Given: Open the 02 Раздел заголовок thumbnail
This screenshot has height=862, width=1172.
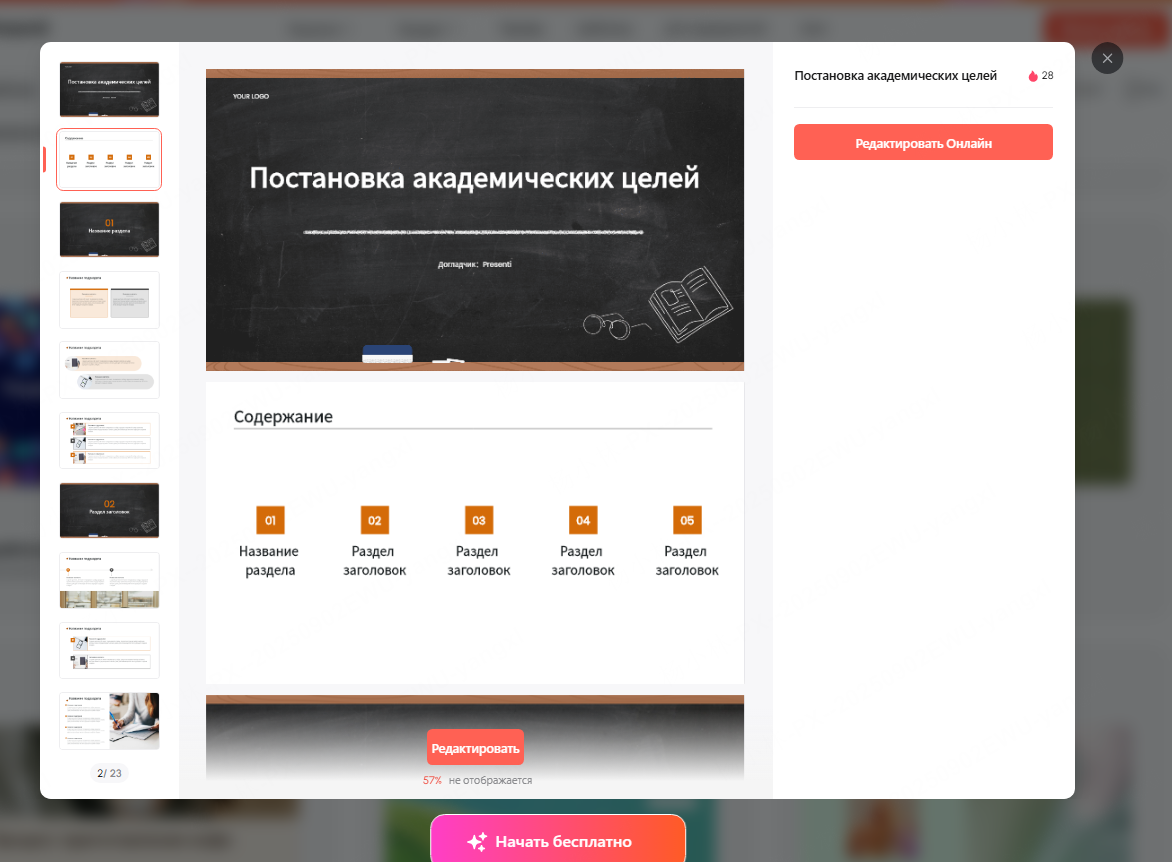Looking at the screenshot, I should [x=109, y=510].
